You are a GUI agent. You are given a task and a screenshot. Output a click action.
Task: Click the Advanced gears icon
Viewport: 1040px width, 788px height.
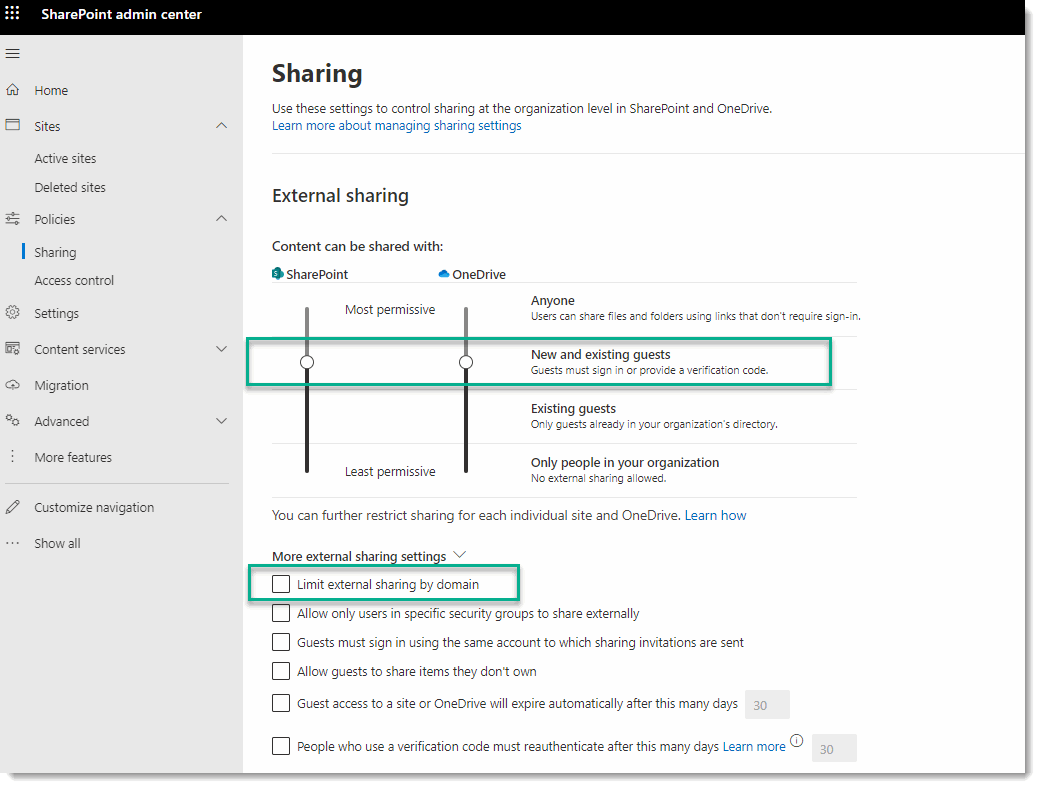coord(13,421)
